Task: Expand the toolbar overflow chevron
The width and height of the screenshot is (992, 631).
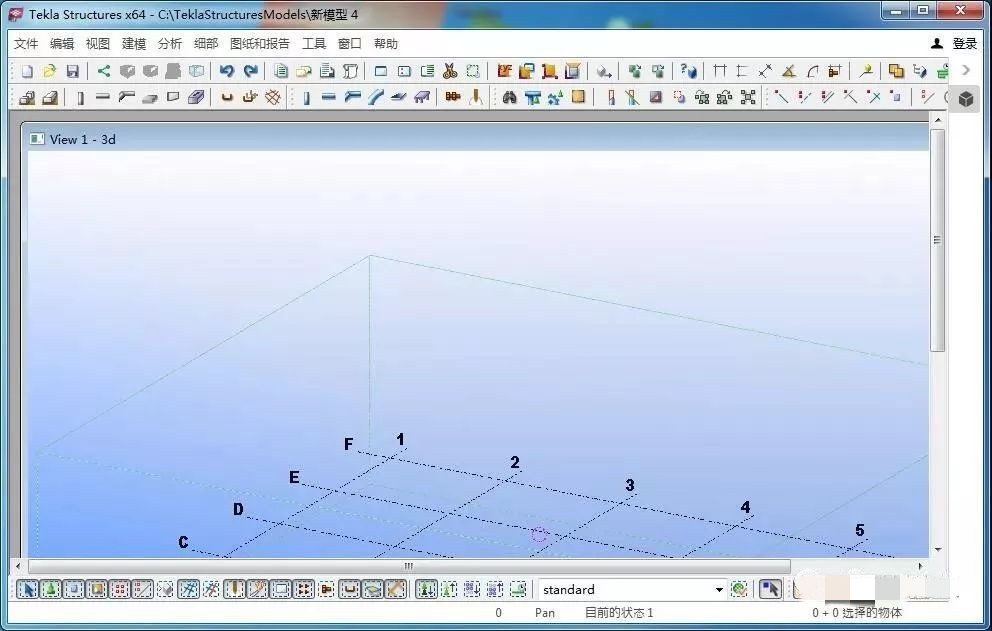Action: tap(965, 70)
